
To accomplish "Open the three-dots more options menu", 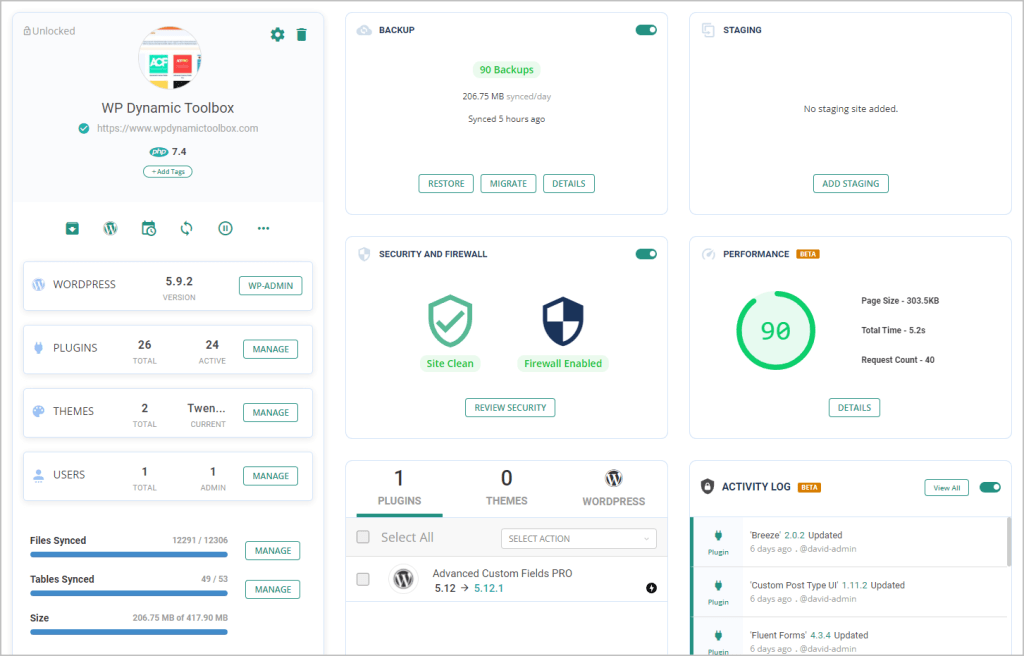I will pyautogui.click(x=263, y=228).
